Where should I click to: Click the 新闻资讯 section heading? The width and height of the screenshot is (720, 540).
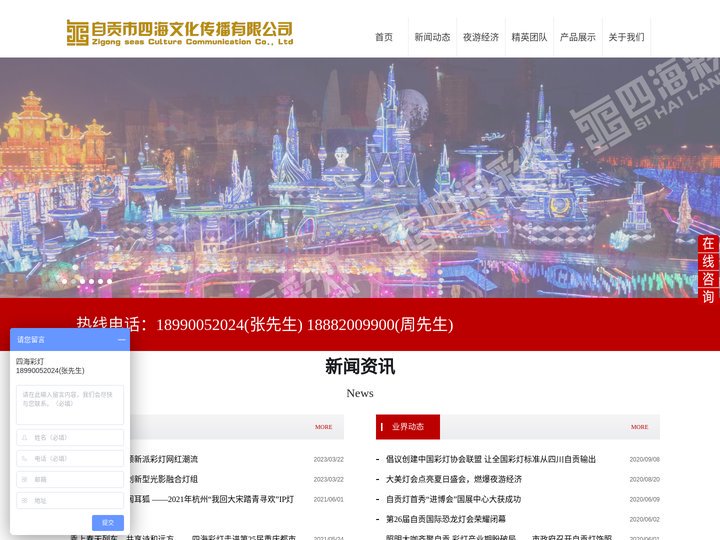[360, 366]
